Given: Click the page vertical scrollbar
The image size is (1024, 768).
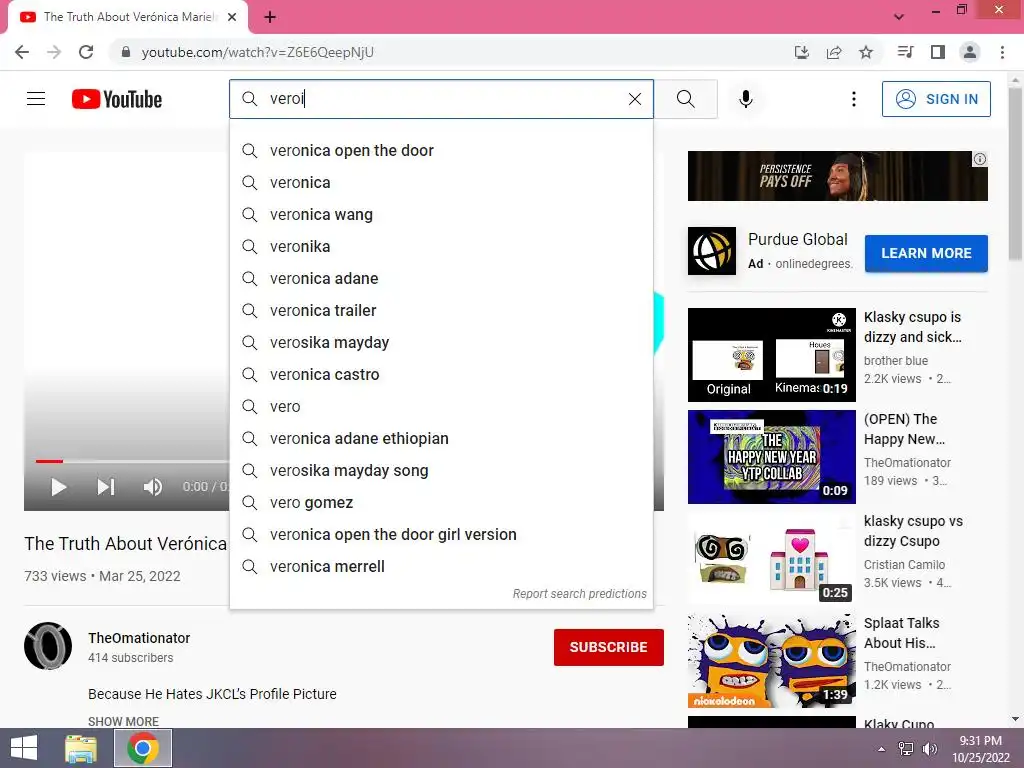Looking at the screenshot, I should click(1016, 174).
